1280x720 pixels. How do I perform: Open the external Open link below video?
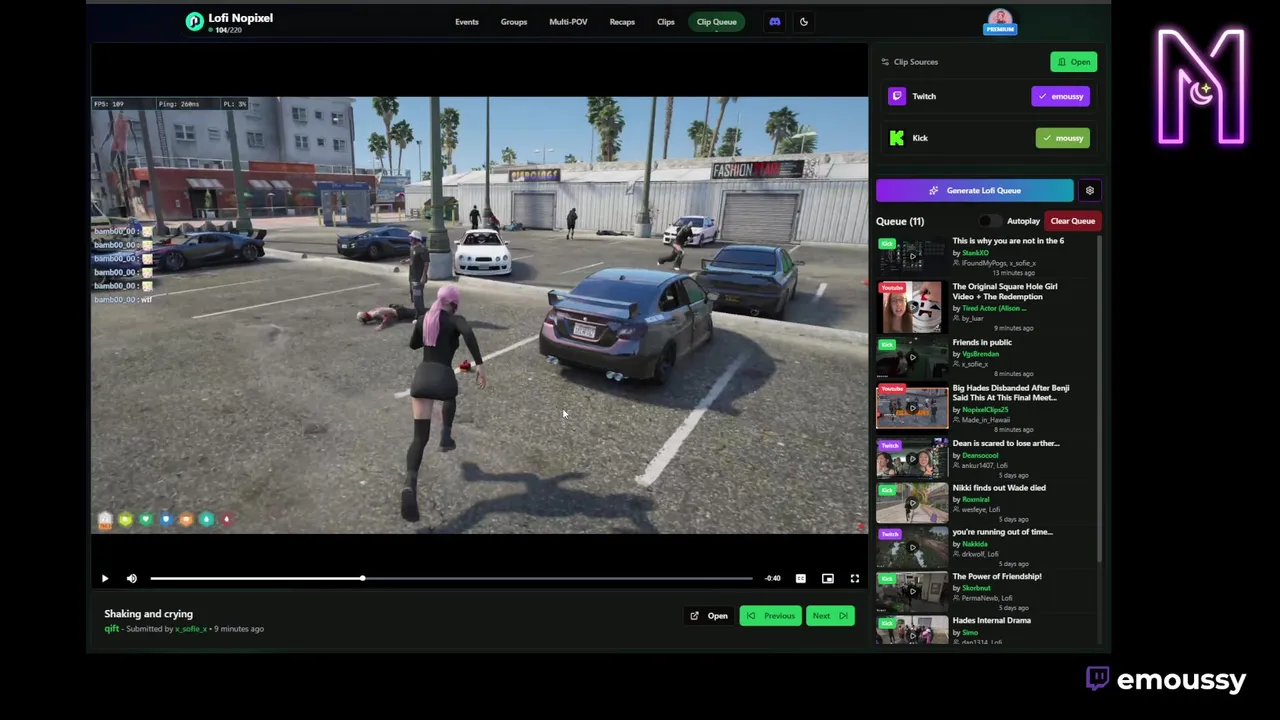click(x=709, y=616)
